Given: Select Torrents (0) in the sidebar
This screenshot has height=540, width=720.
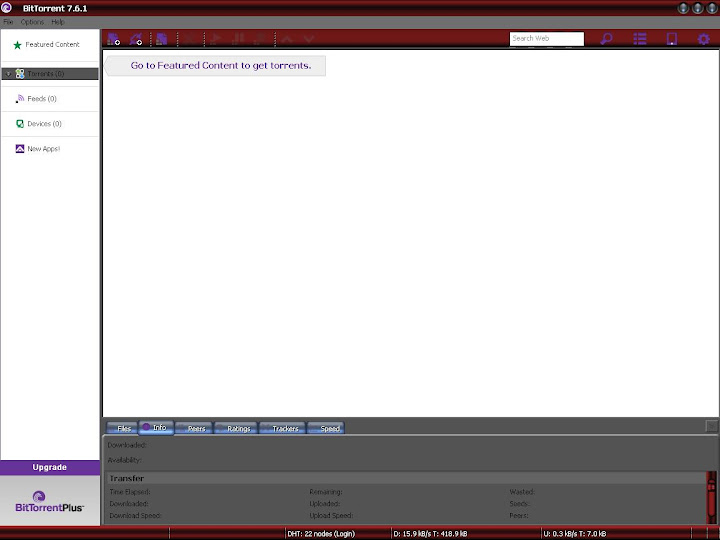Looking at the screenshot, I should click(x=50, y=73).
